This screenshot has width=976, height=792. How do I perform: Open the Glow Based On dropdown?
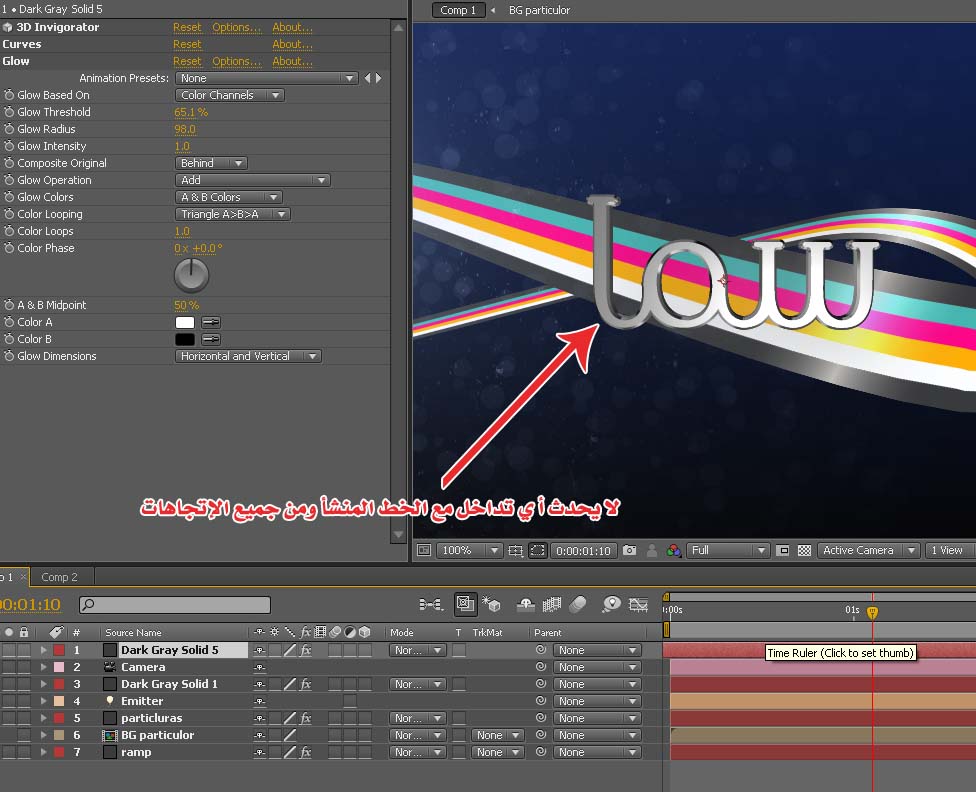click(230, 95)
